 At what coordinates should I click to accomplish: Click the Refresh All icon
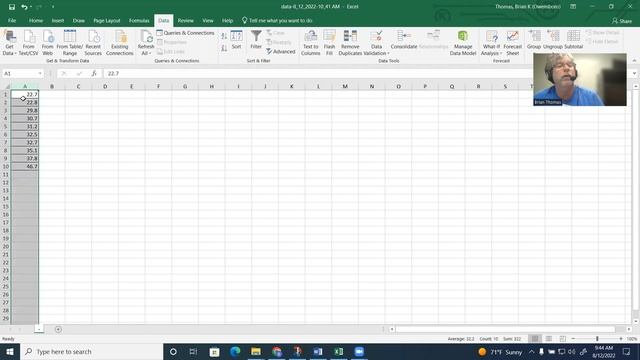tap(146, 43)
